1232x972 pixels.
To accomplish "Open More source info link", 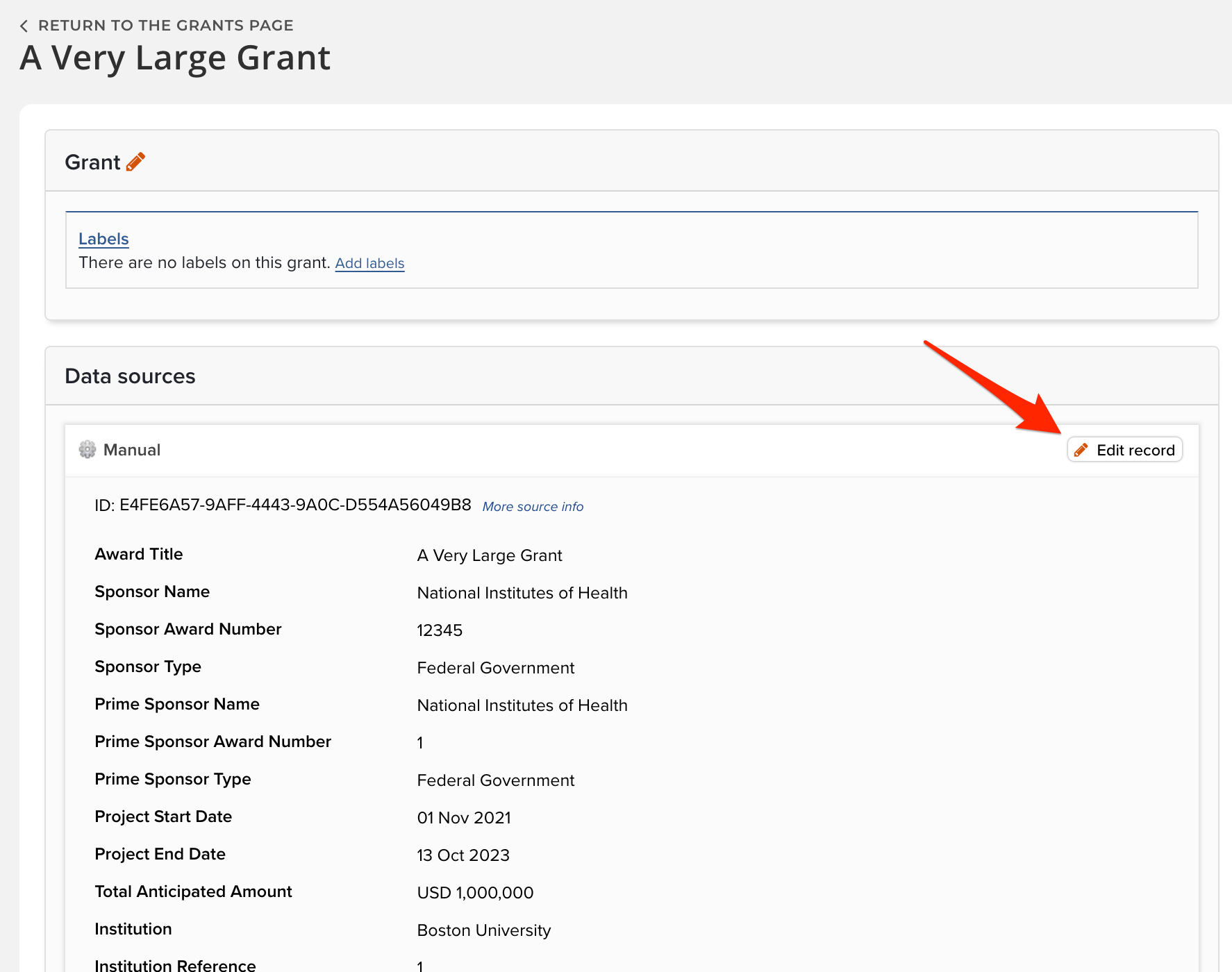I will tap(533, 507).
